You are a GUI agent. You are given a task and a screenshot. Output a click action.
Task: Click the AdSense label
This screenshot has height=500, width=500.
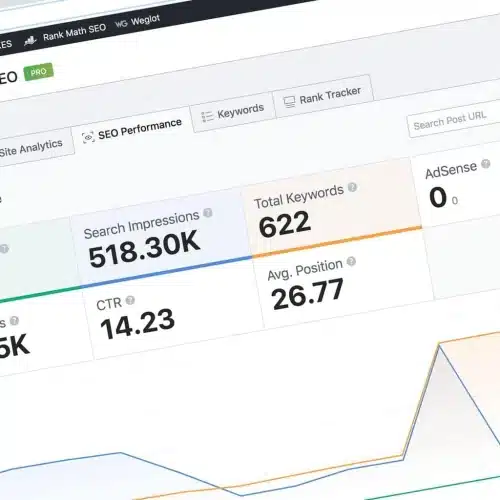point(451,170)
